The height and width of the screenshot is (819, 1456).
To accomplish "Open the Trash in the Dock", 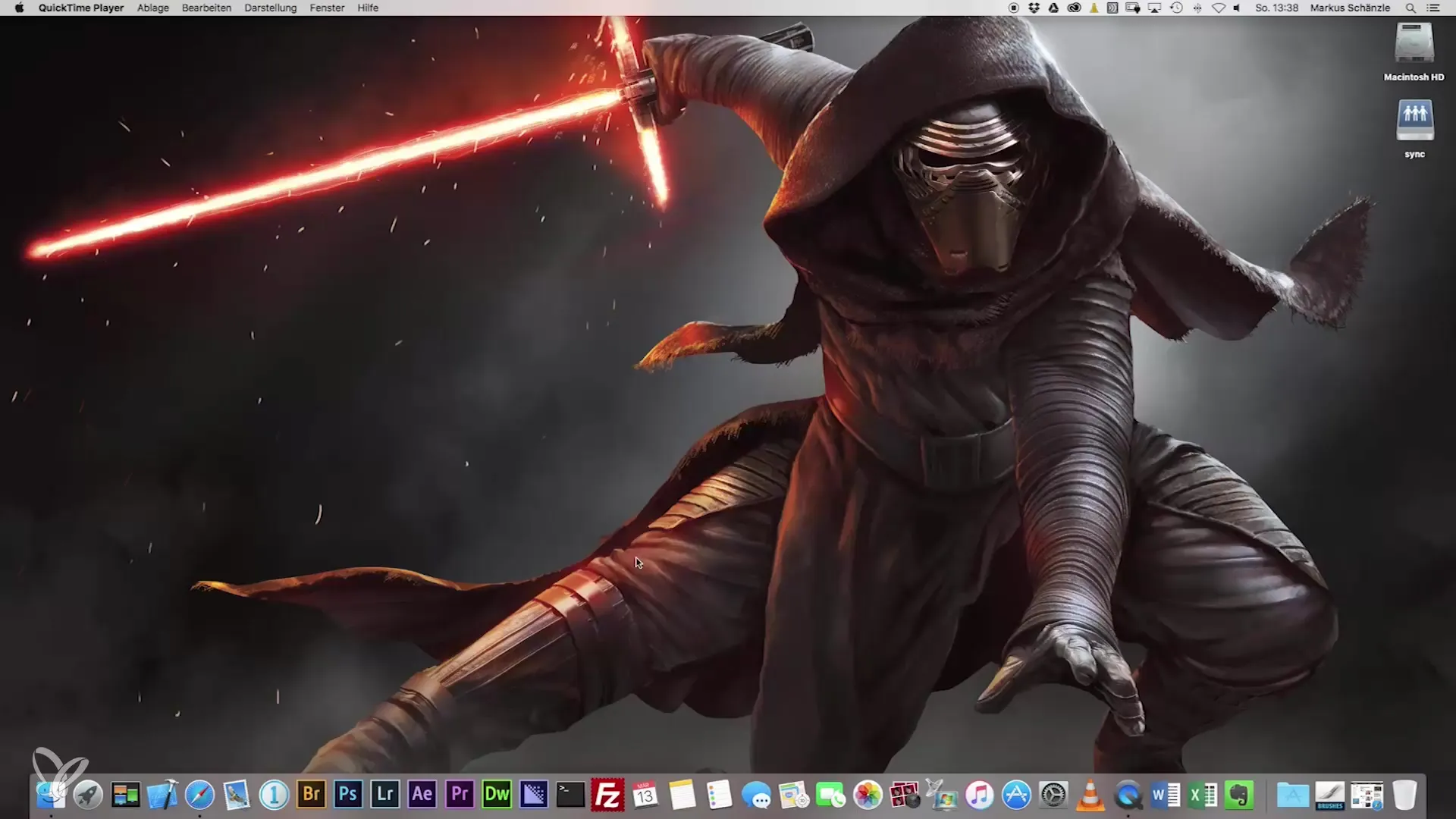I will point(1404,795).
